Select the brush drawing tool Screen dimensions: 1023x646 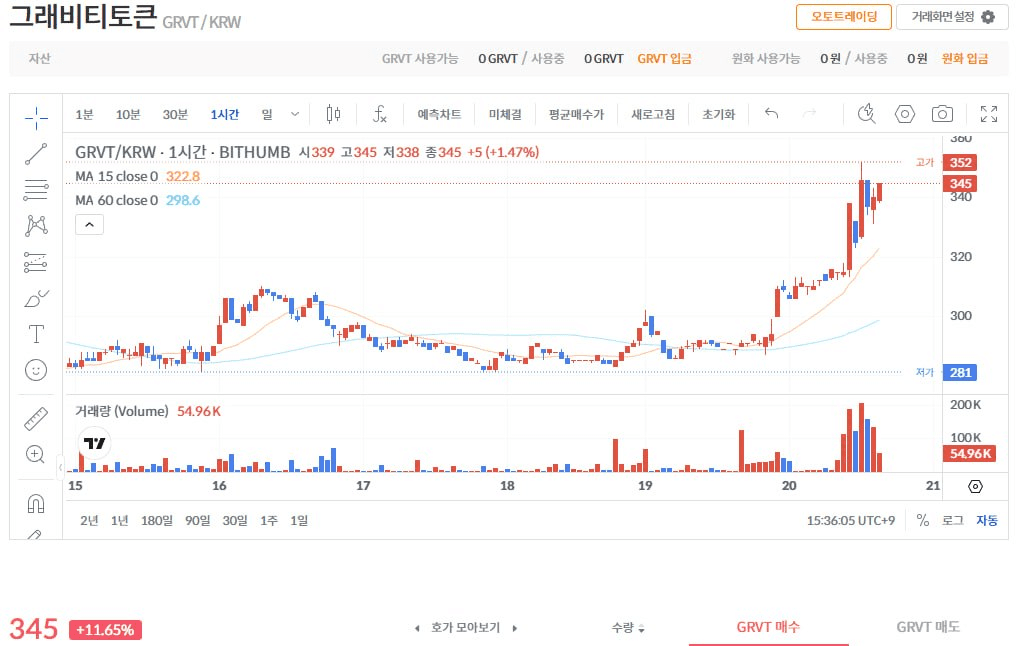click(x=36, y=298)
